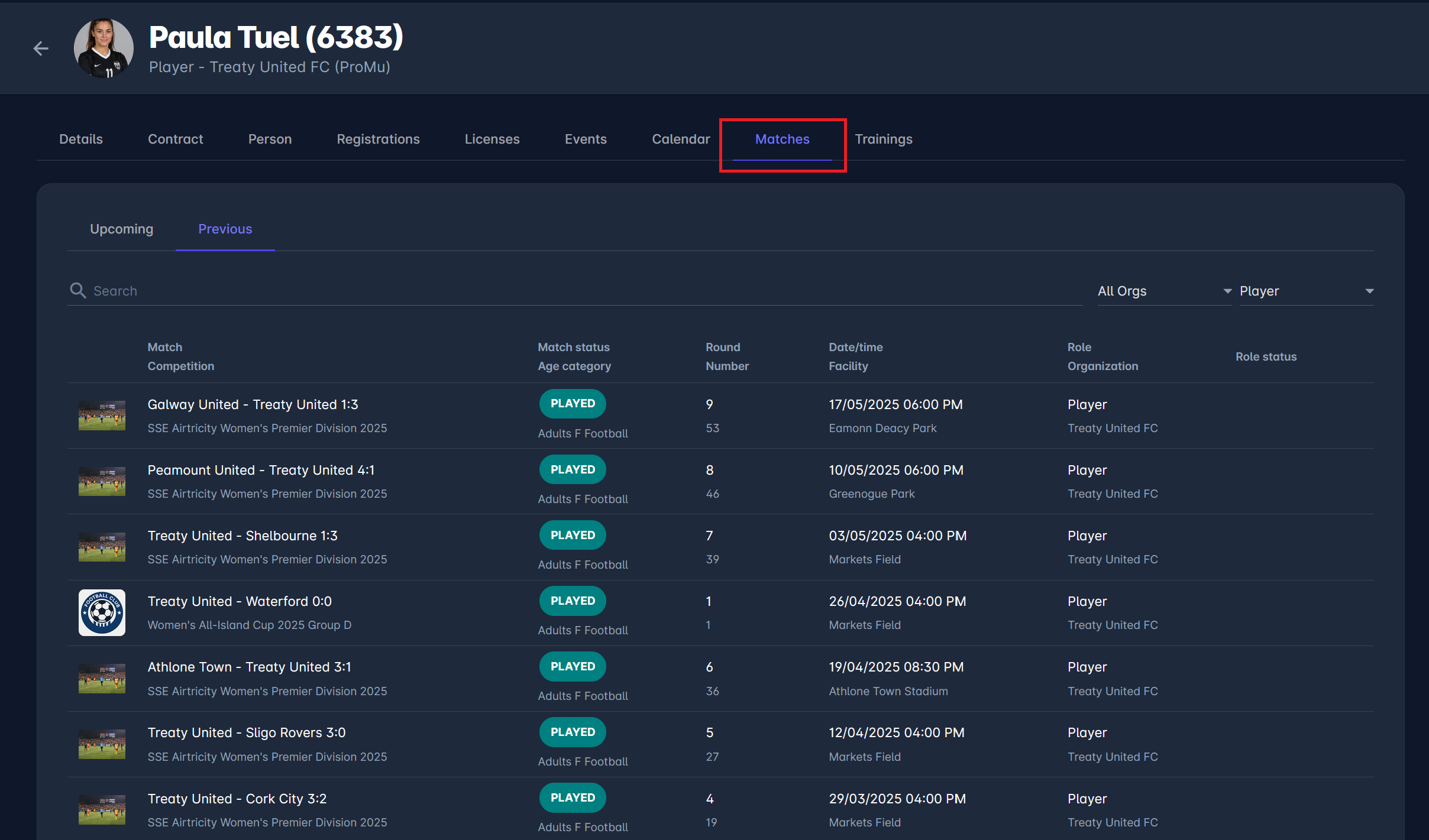The image size is (1429, 840).
Task: Click the PLAYED badge for Galway United match
Action: tap(573, 404)
